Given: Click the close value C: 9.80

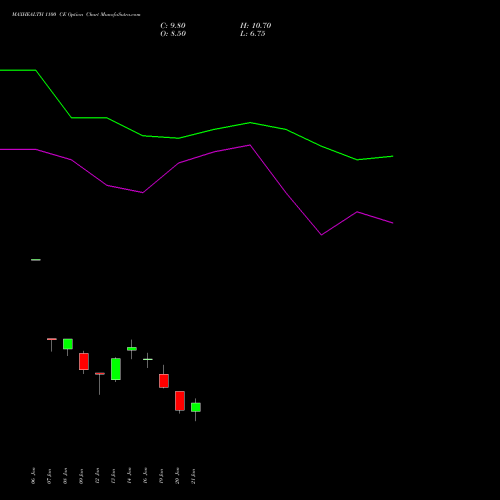Looking at the screenshot, I should click(173, 26).
